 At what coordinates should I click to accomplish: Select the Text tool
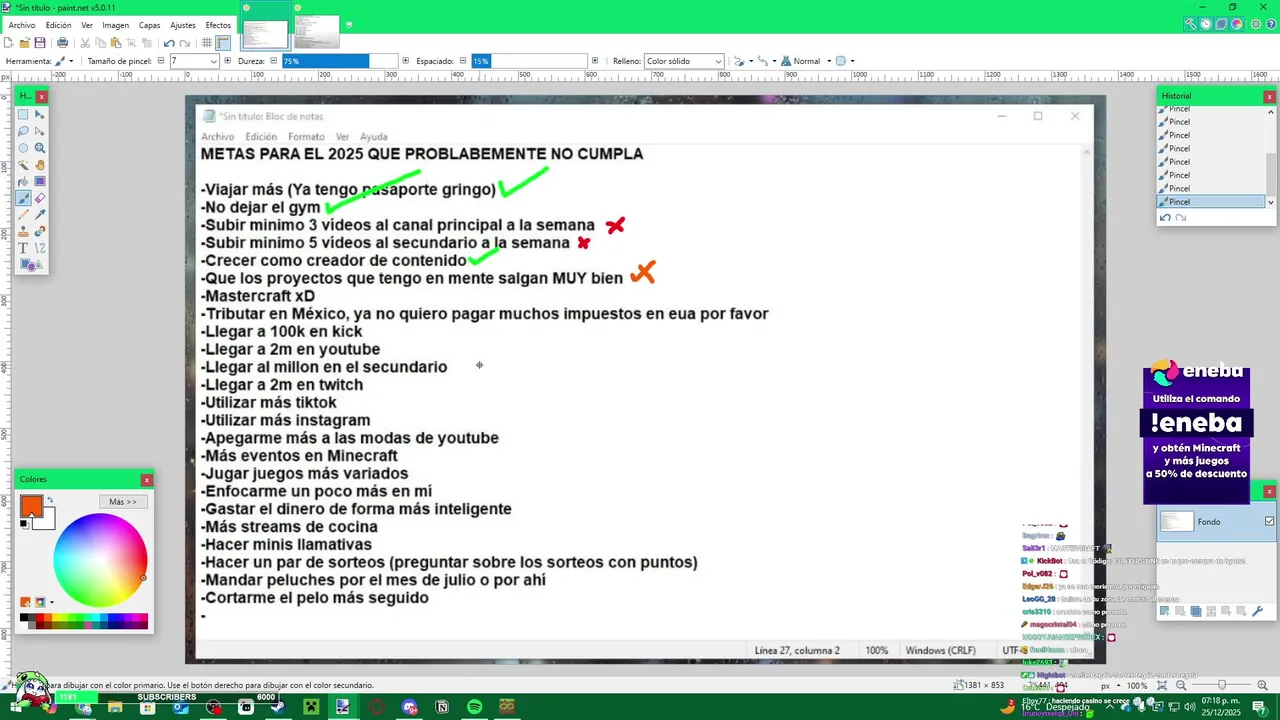coord(23,248)
